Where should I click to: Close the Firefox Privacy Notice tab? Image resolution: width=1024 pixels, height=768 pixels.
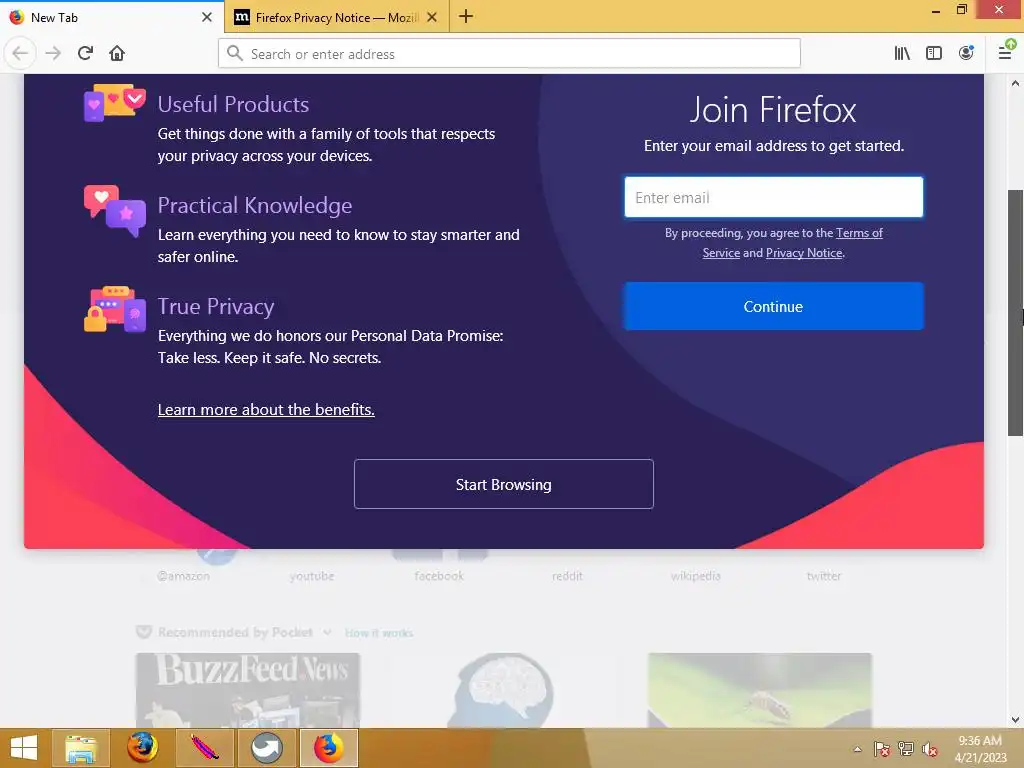[x=432, y=17]
